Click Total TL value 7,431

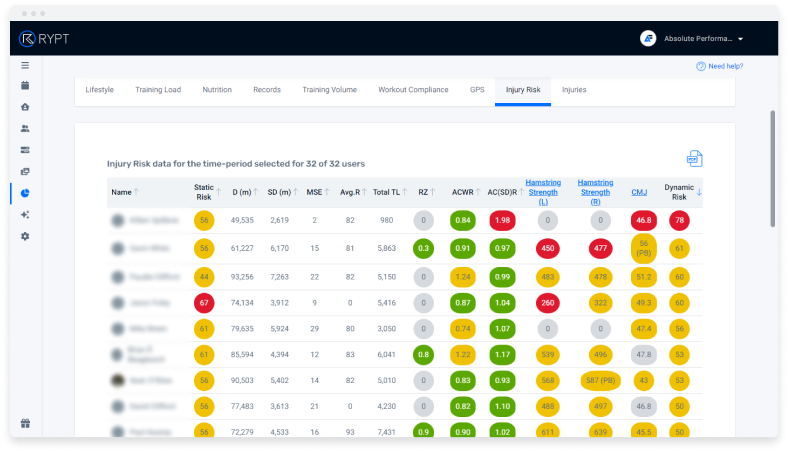click(386, 432)
